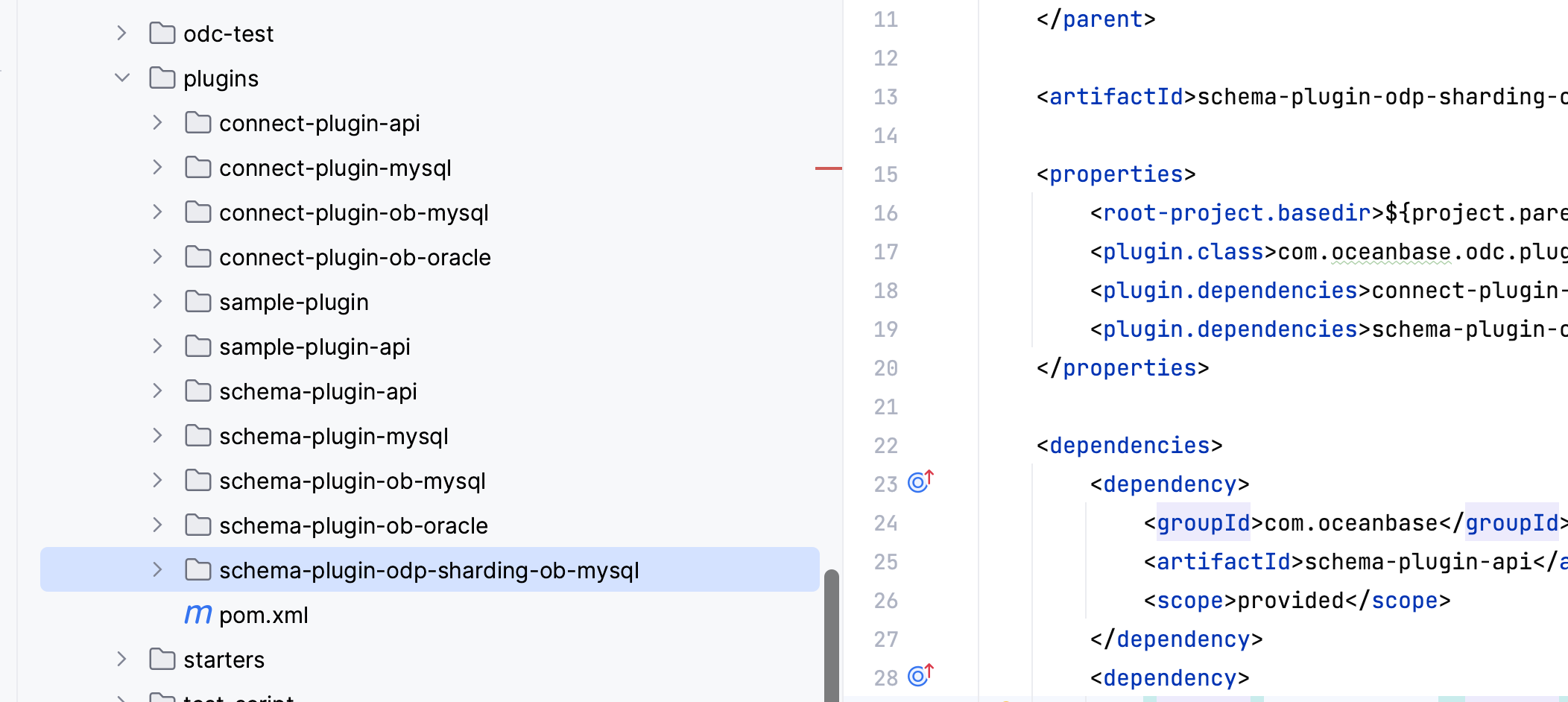Screen dimensions: 1568x702
Task: Collapse the plugins folder
Action: click(122, 78)
